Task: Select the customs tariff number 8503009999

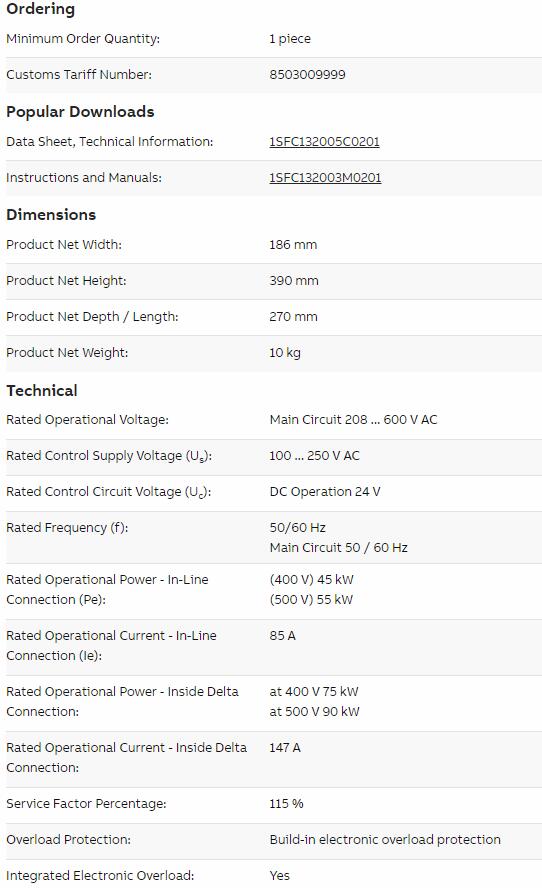Action: coord(307,75)
